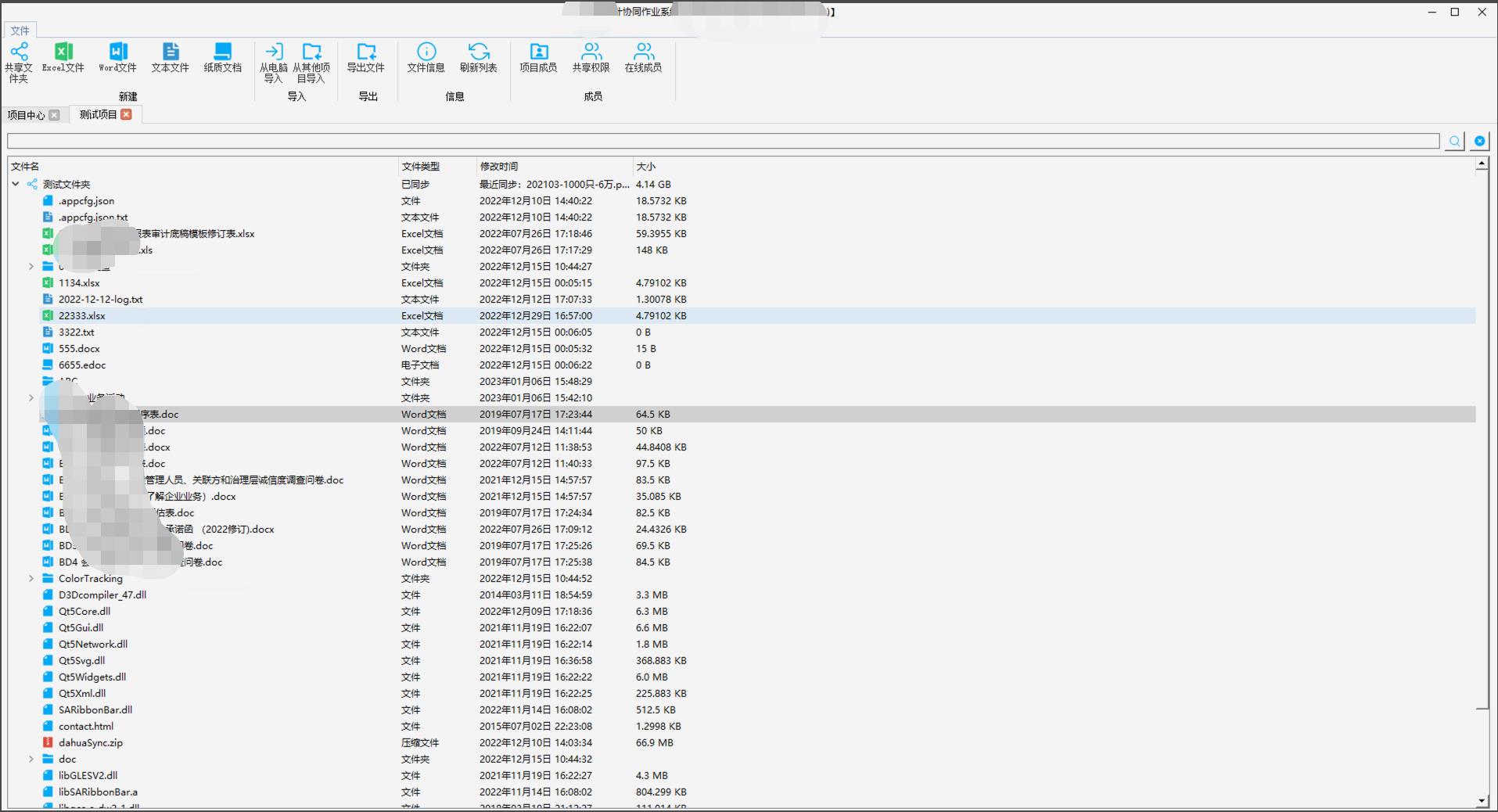
Task: Sort by 修改时间 column header
Action: pyautogui.click(x=555, y=166)
